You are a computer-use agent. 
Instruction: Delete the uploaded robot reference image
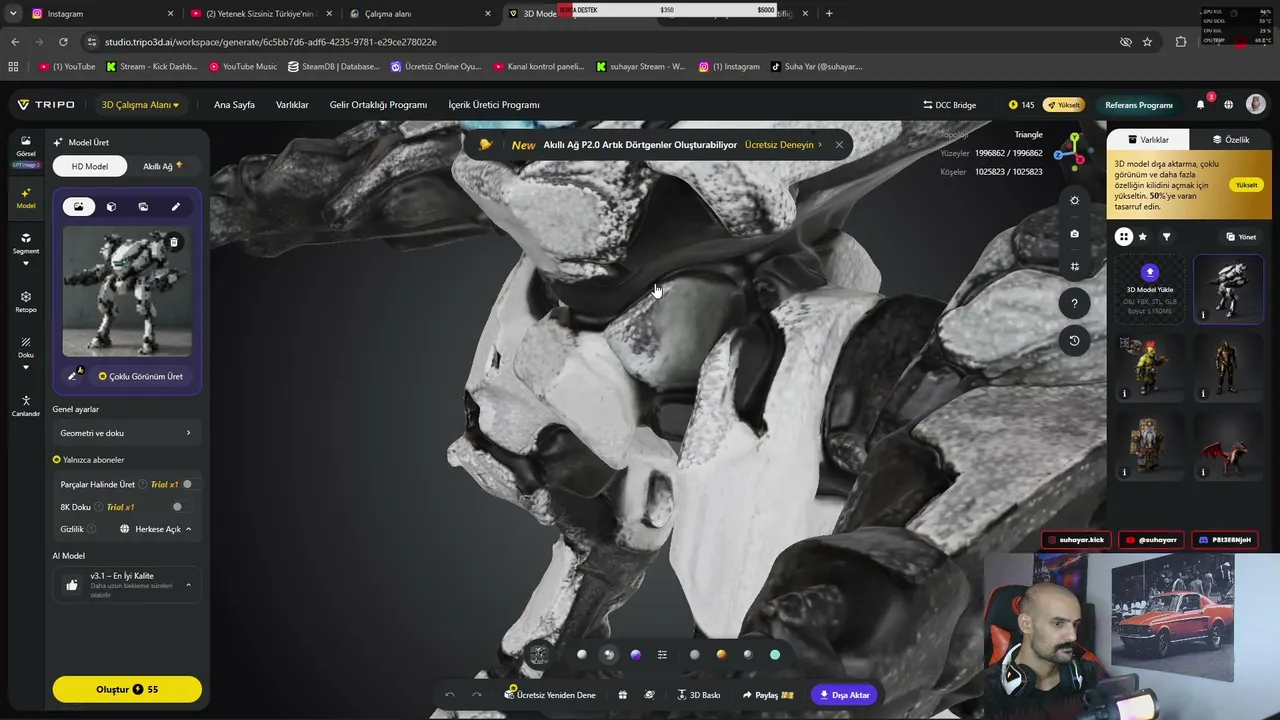(174, 242)
